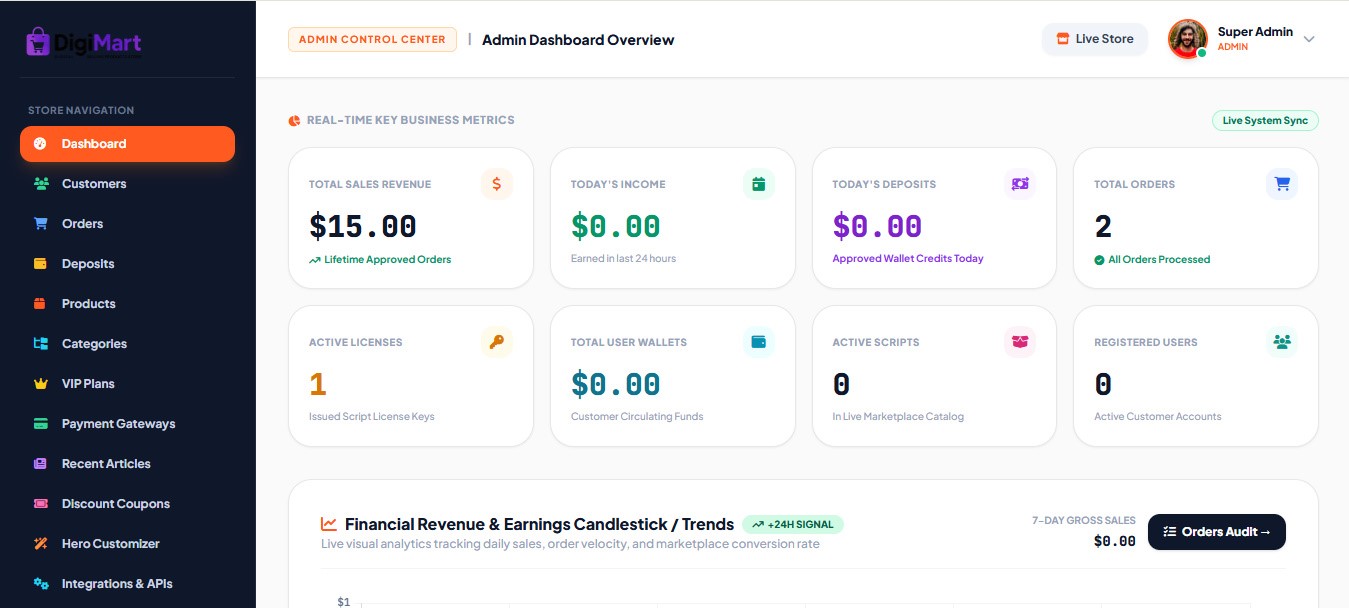The width and height of the screenshot is (1349, 608).
Task: Click the Payment Gateways card icon
Action: (x=41, y=424)
